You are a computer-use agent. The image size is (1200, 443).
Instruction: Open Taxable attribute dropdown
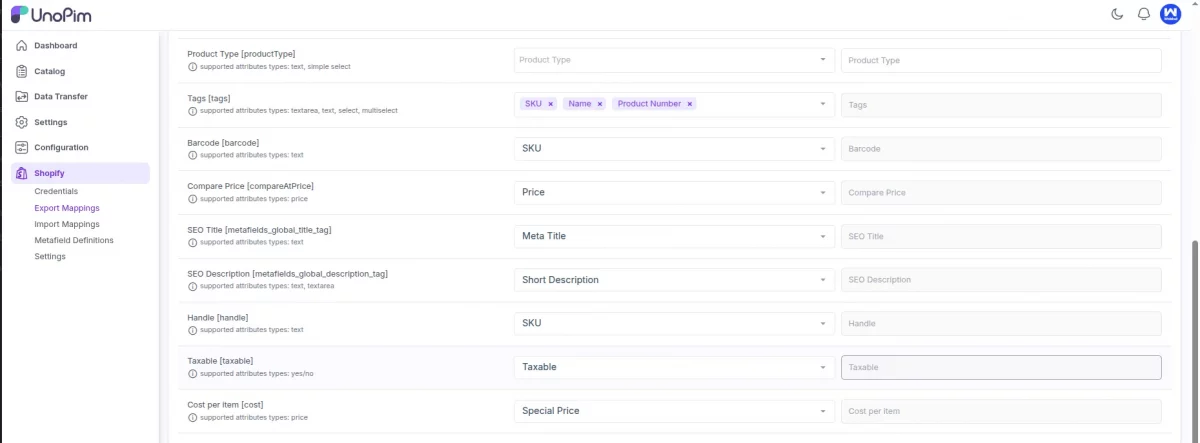coord(674,367)
